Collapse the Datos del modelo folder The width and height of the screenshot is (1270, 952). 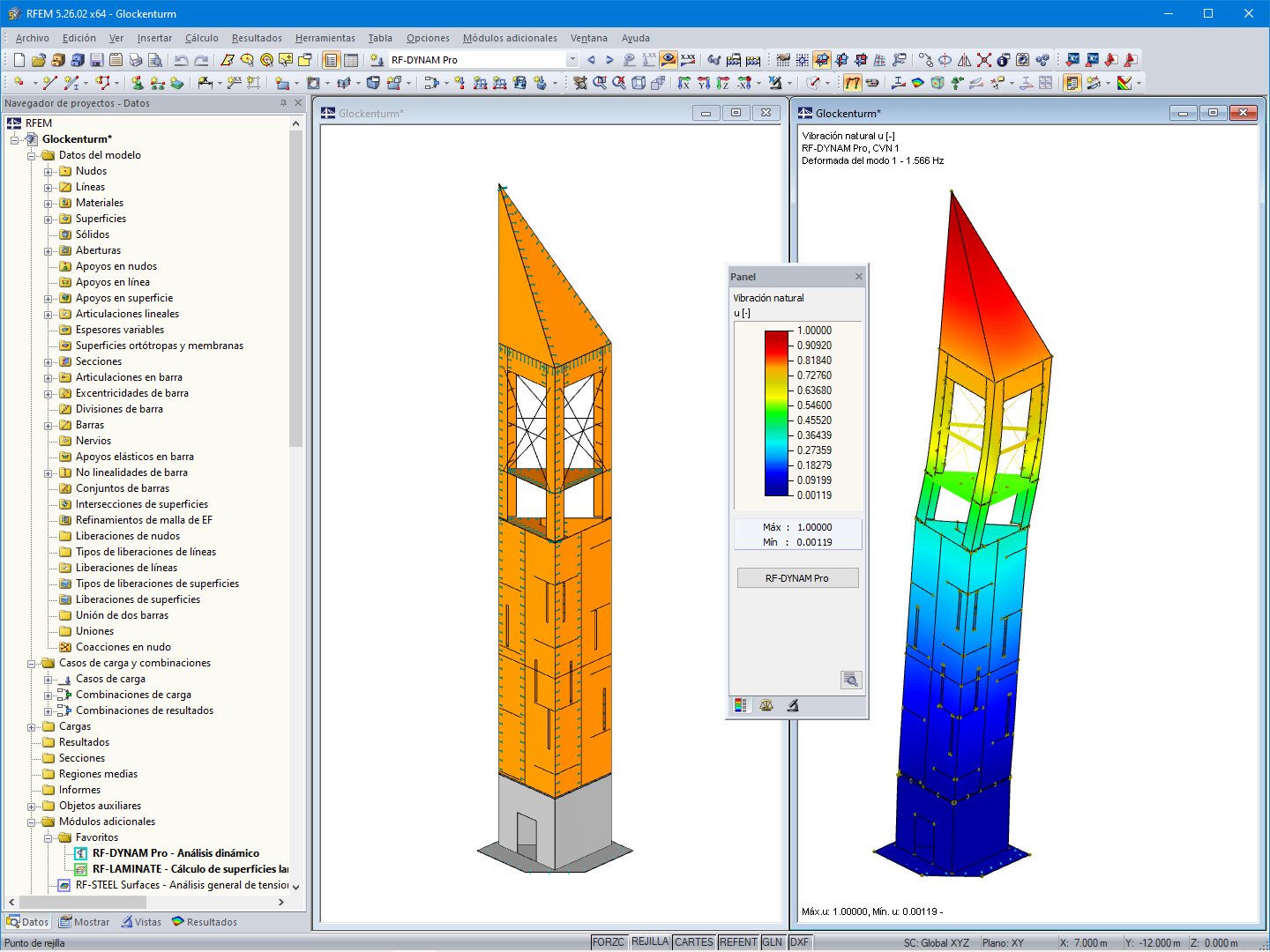pos(32,155)
